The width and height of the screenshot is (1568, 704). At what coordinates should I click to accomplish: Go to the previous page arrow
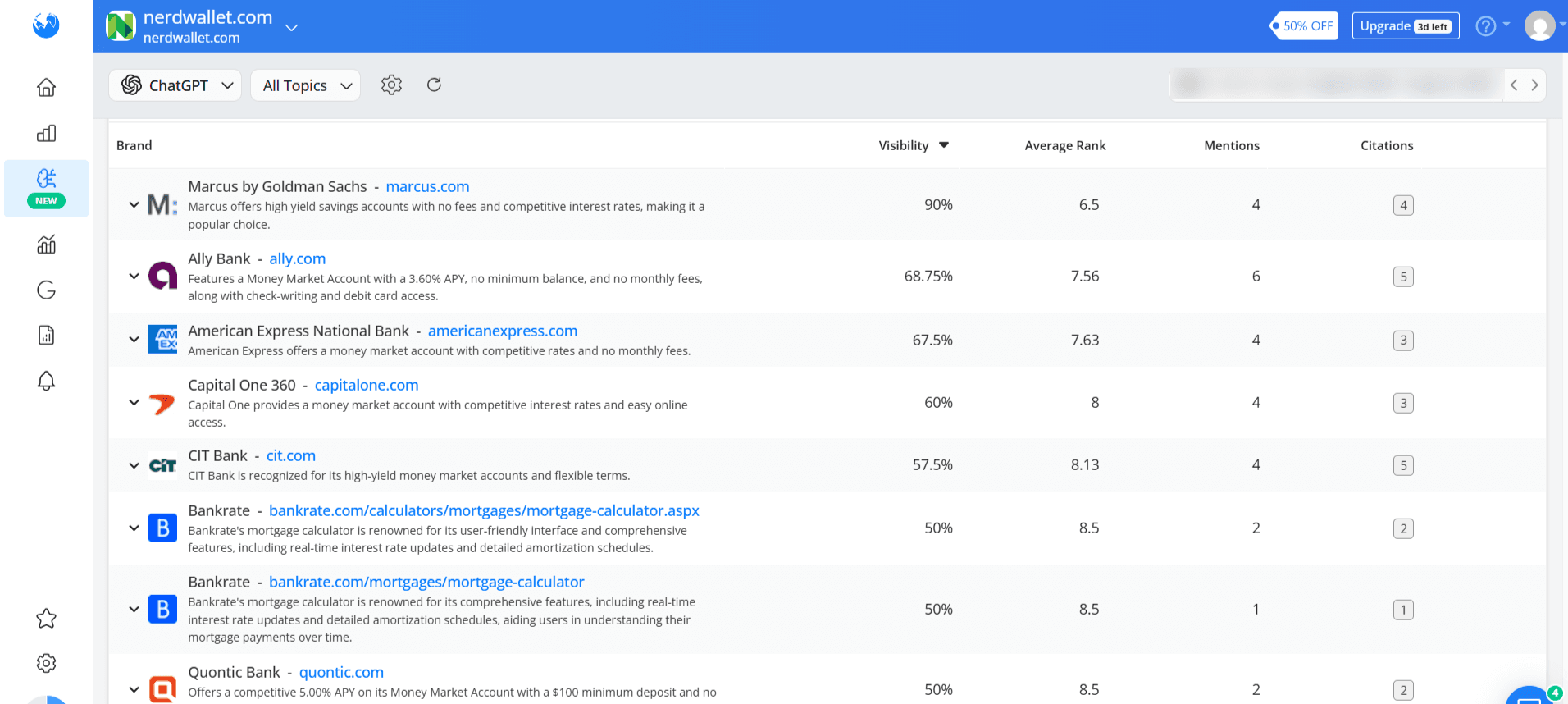pos(1514,85)
